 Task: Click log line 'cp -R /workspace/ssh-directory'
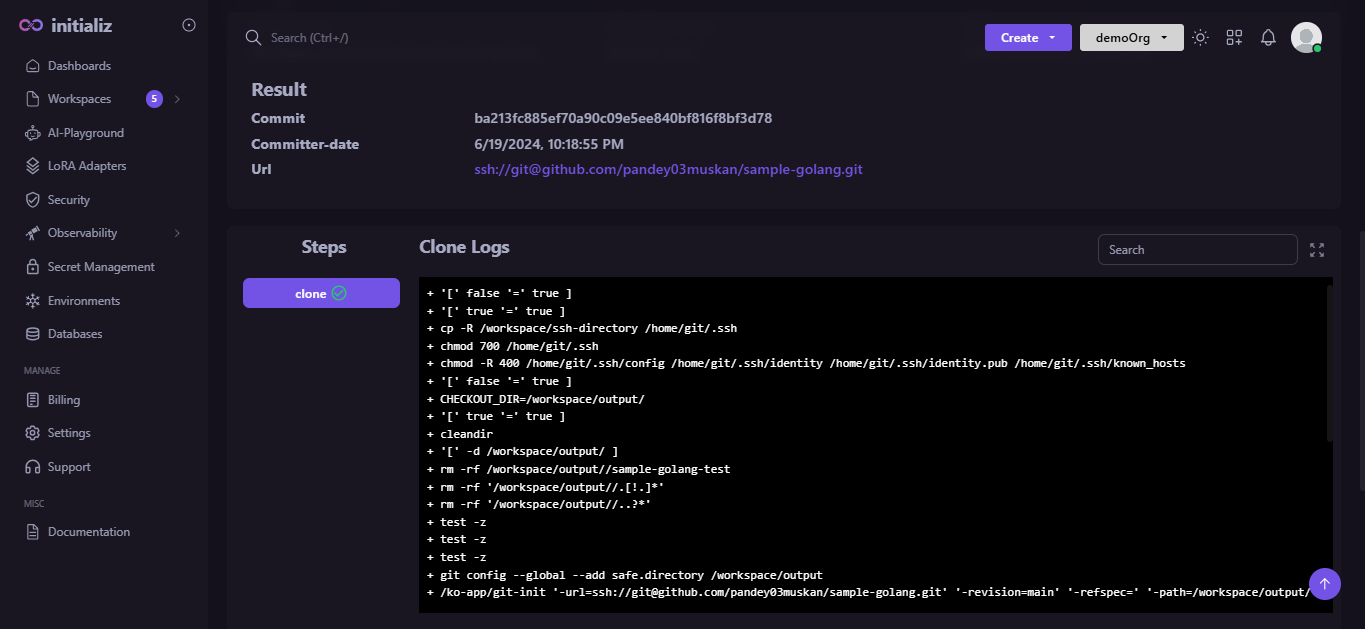click(x=581, y=328)
